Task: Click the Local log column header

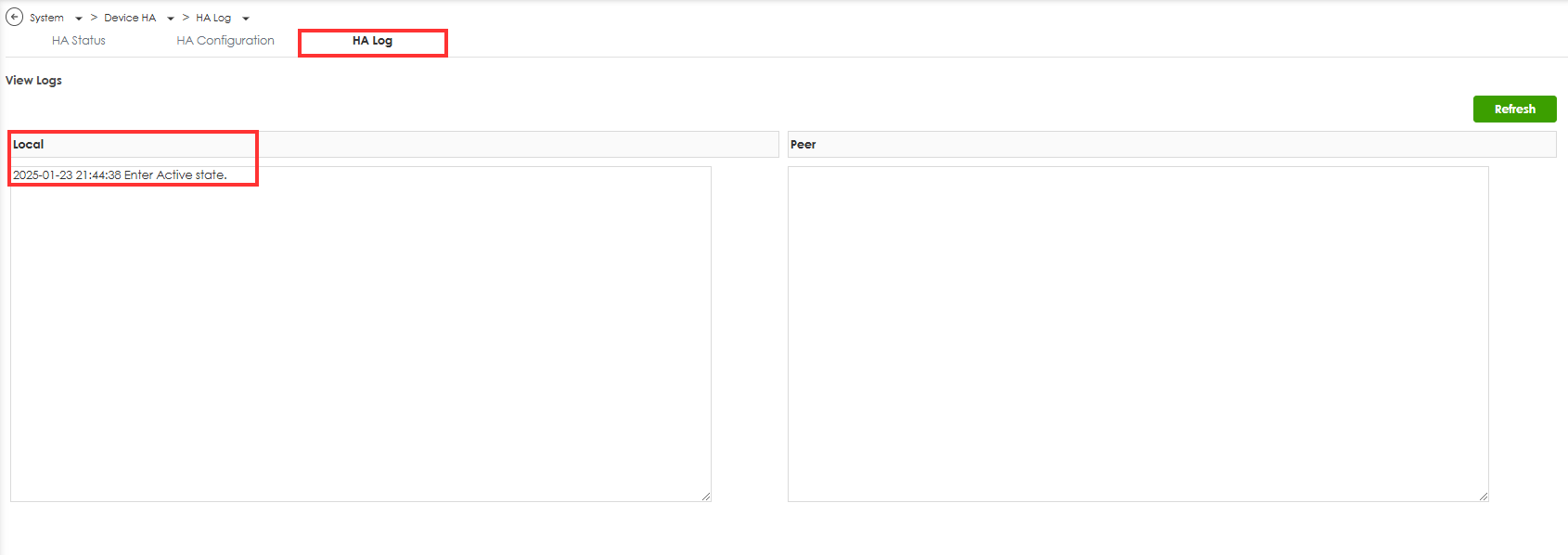Action: coord(29,145)
